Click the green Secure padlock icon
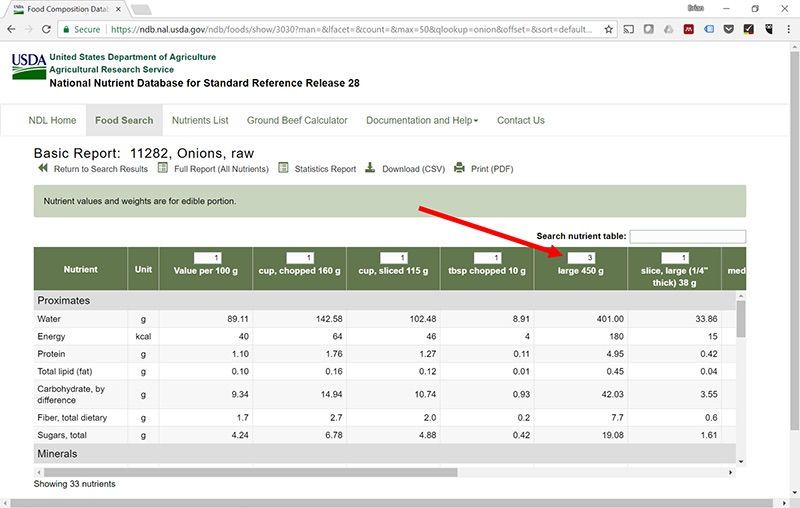Viewport: 800px width, 508px height. [x=66, y=30]
